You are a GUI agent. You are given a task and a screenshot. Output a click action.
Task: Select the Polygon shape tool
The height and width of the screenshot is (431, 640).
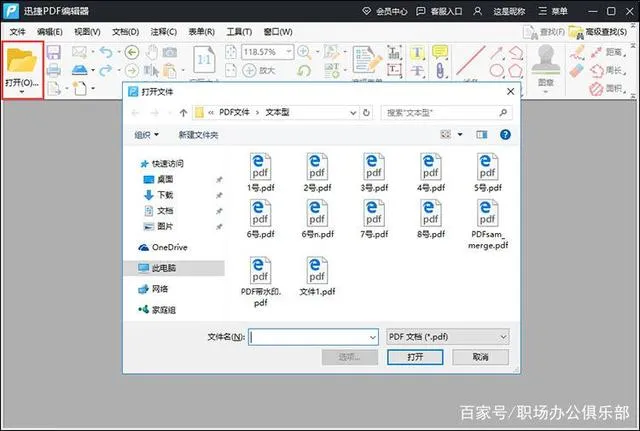[x=516, y=71]
